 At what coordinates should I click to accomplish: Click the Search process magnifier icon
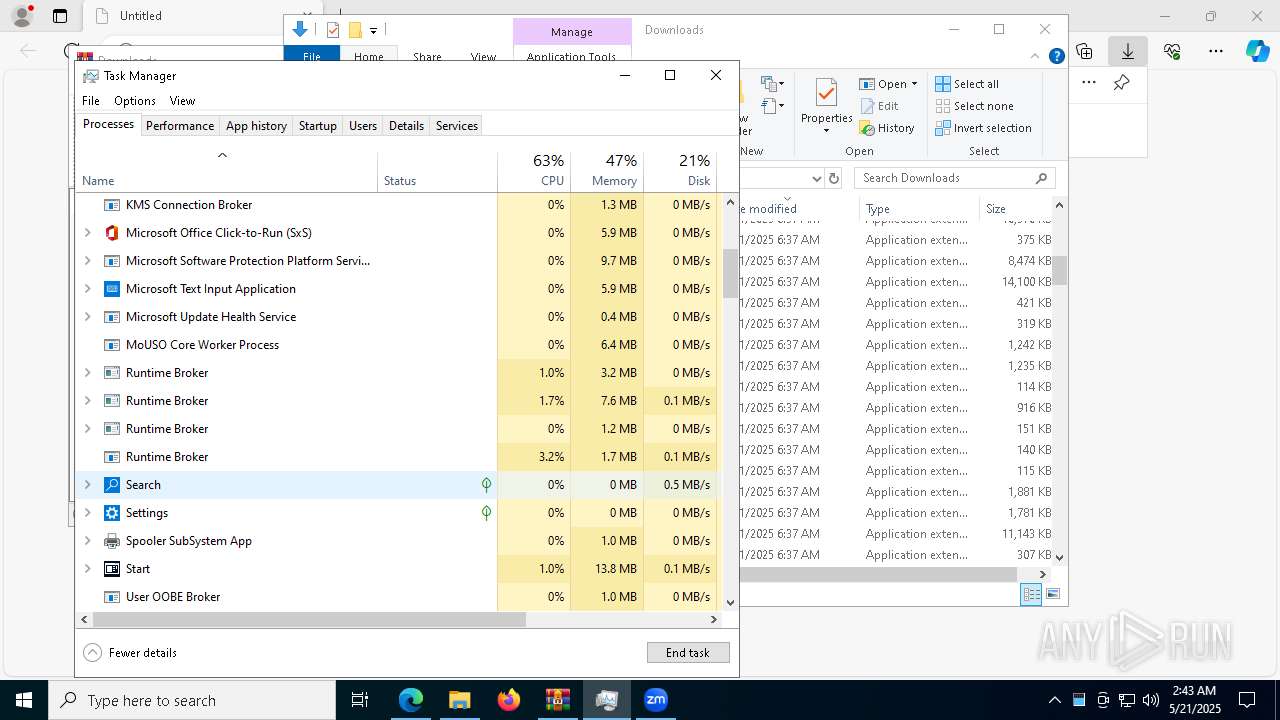pyautogui.click(x=112, y=485)
